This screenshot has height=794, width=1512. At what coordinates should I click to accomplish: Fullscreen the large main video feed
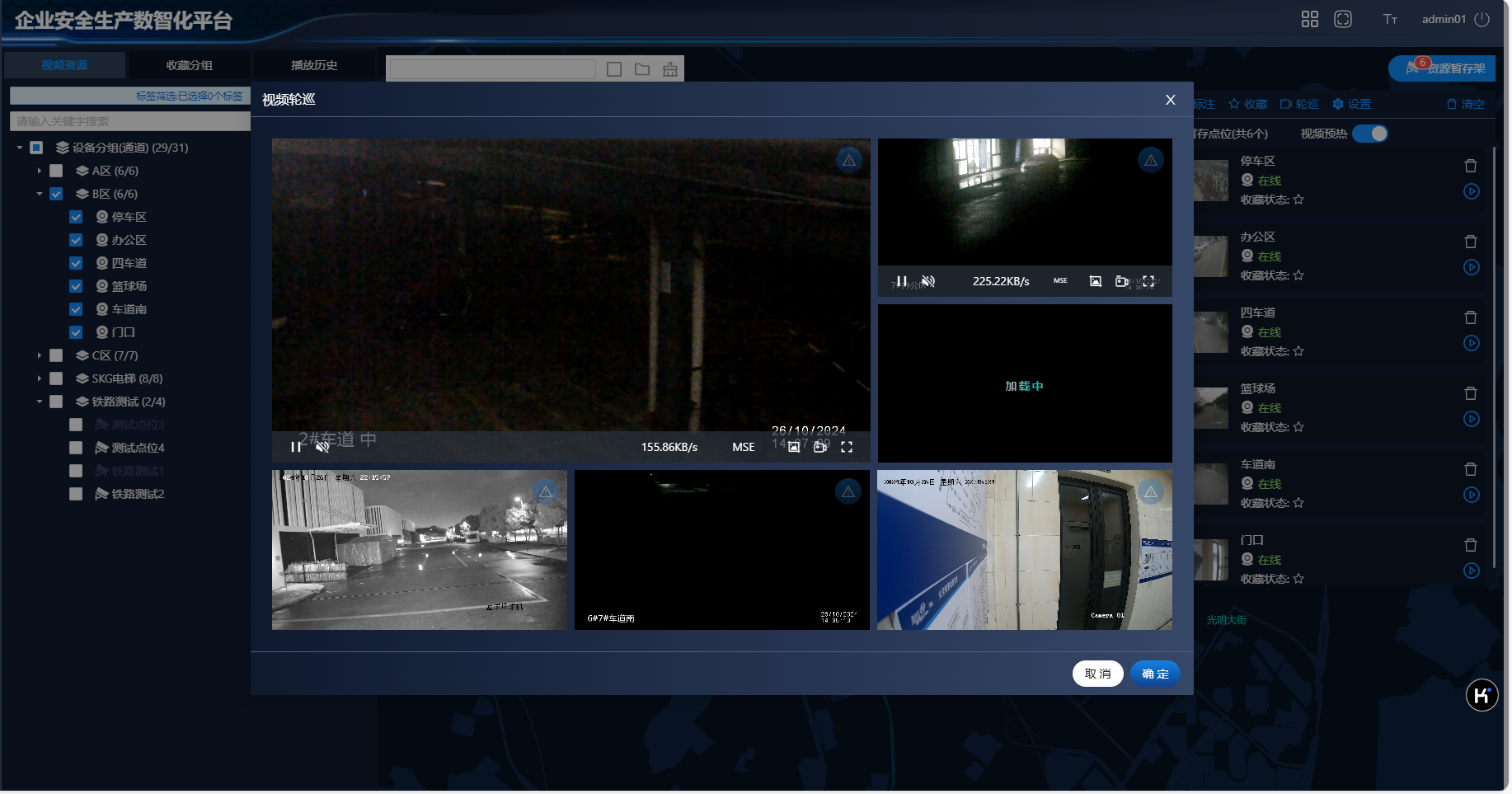[847, 447]
